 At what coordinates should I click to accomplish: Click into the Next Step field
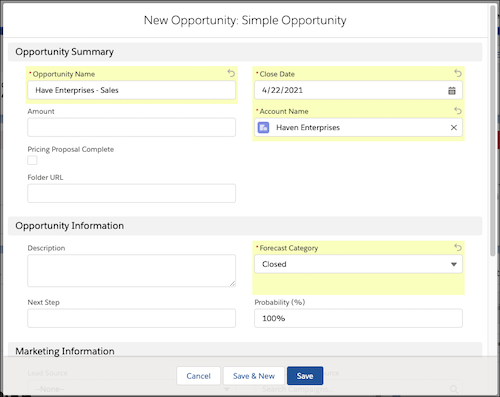[132, 318]
